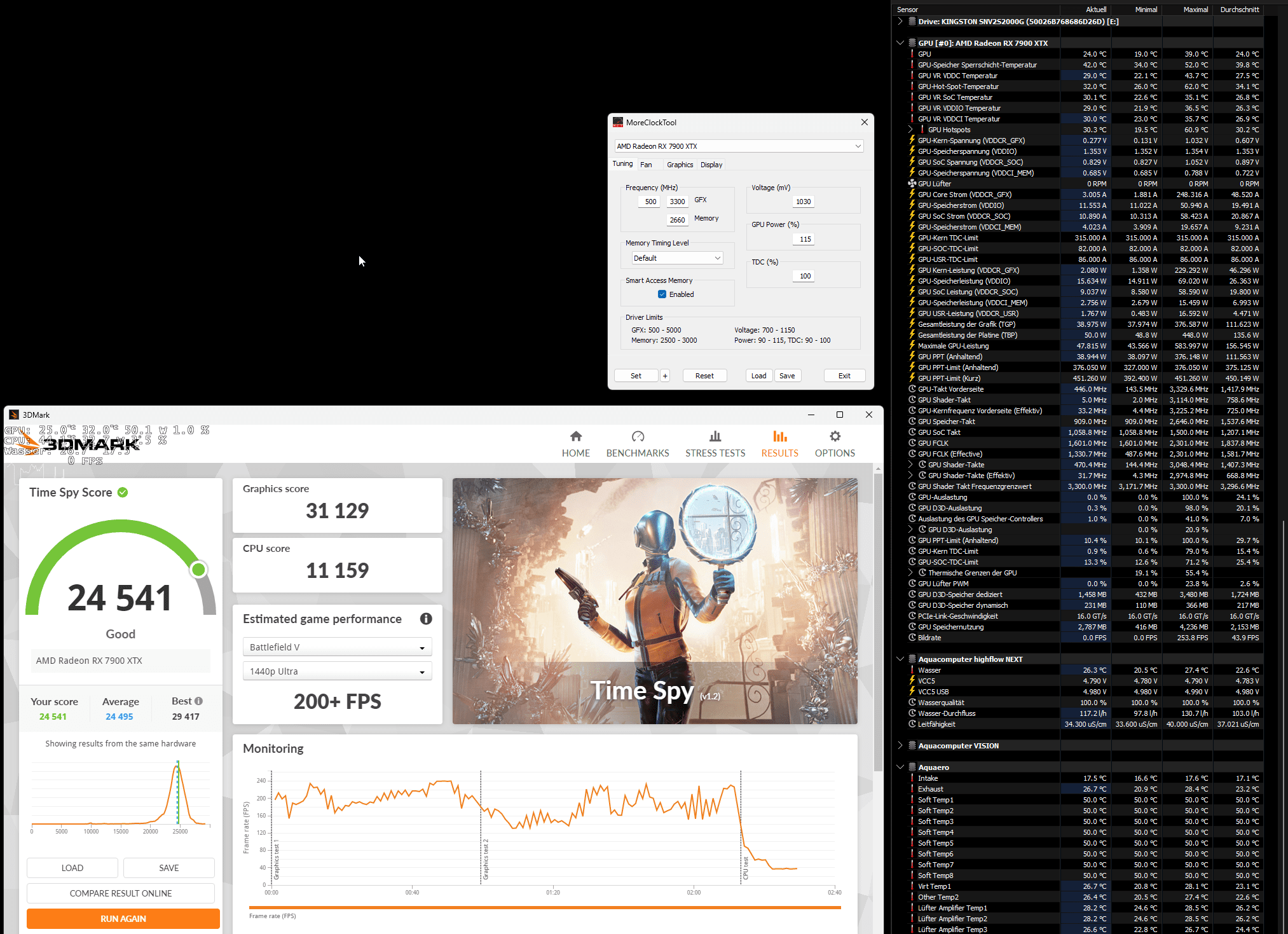Switch to Graphics tab in MoreClockTool
Screen dimensions: 1288x934
tap(680, 165)
